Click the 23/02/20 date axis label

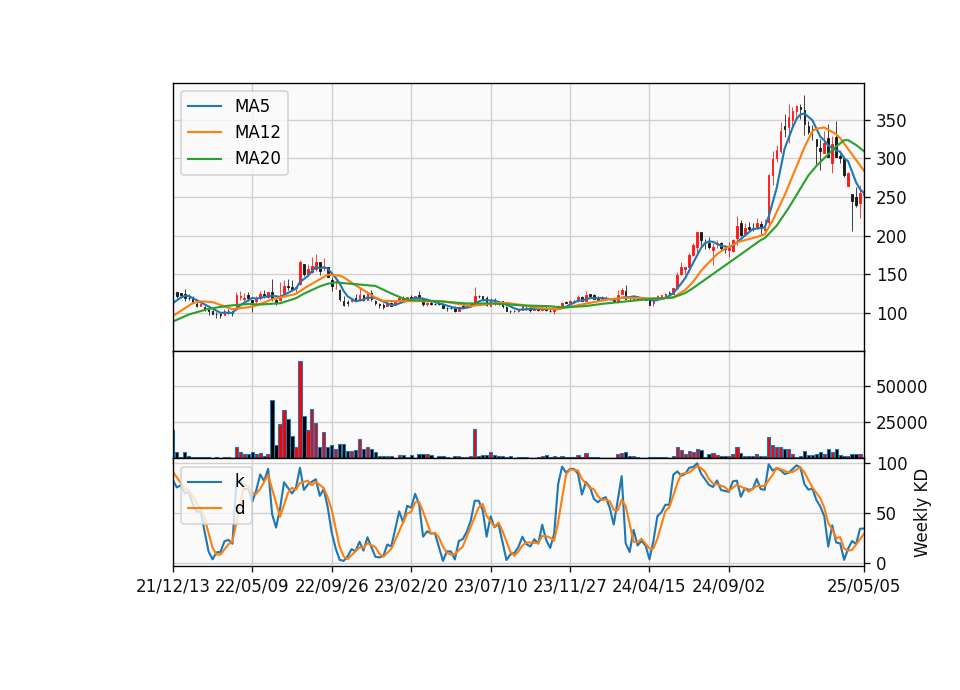click(411, 586)
